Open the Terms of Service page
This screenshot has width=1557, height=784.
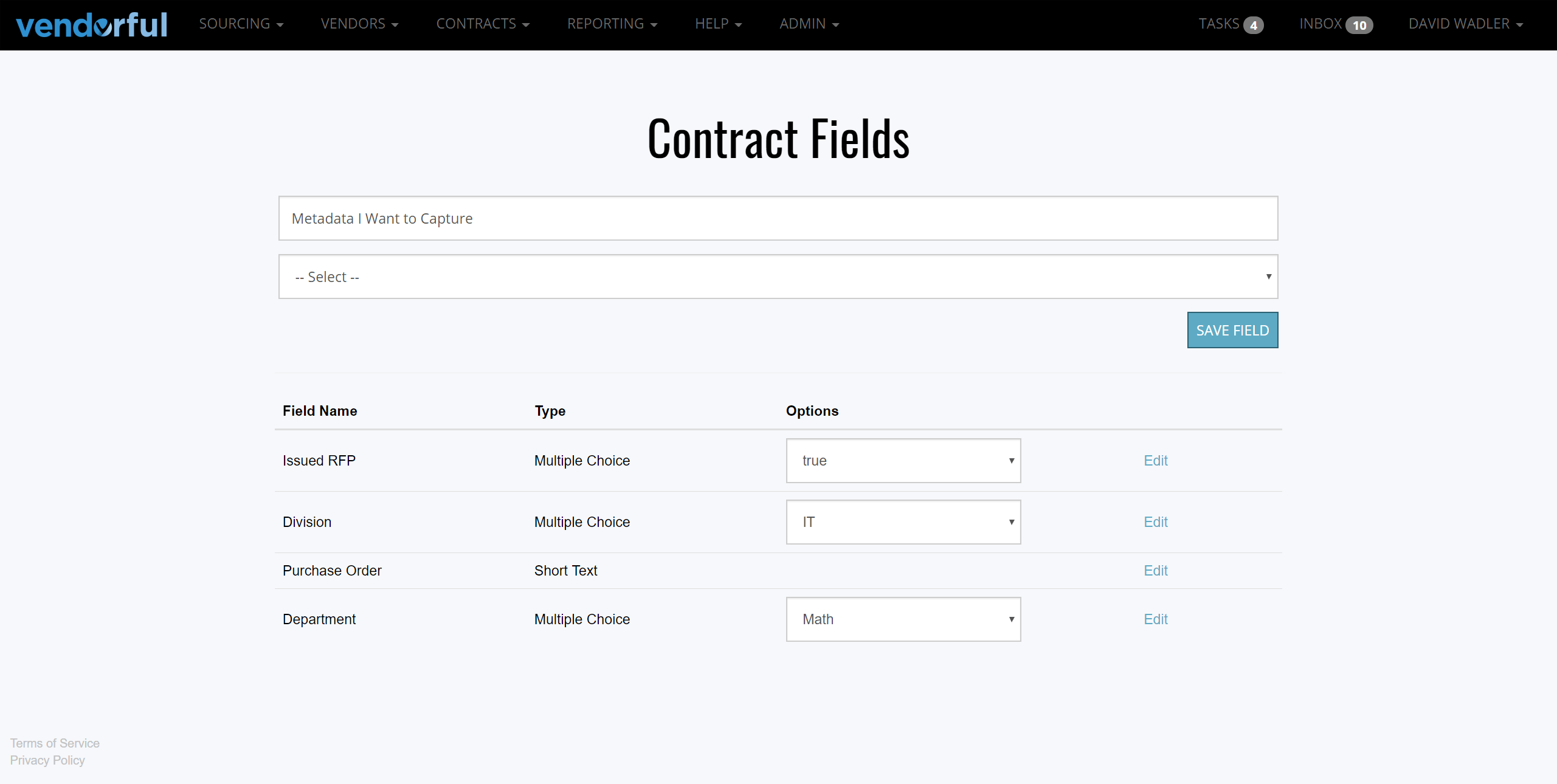(54, 743)
